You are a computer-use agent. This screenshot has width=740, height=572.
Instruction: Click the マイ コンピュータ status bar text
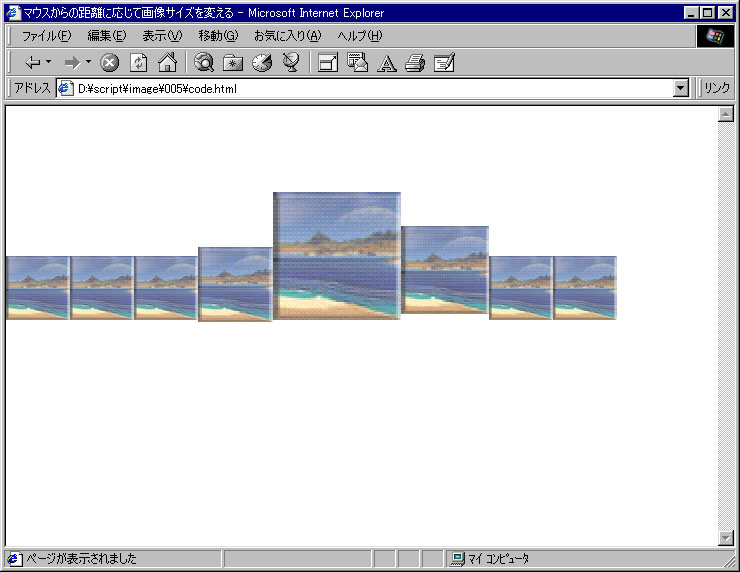coord(498,559)
